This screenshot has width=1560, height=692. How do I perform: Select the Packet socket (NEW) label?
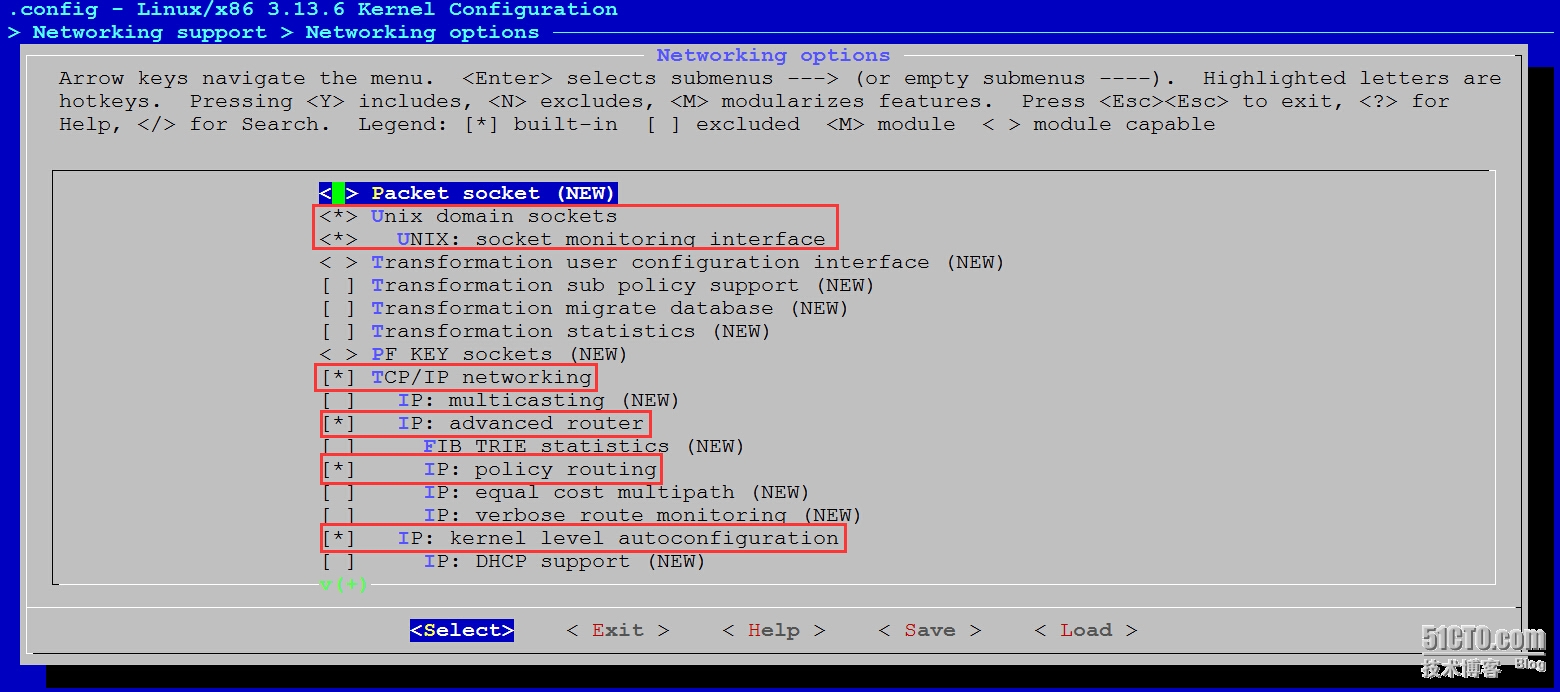click(493, 193)
